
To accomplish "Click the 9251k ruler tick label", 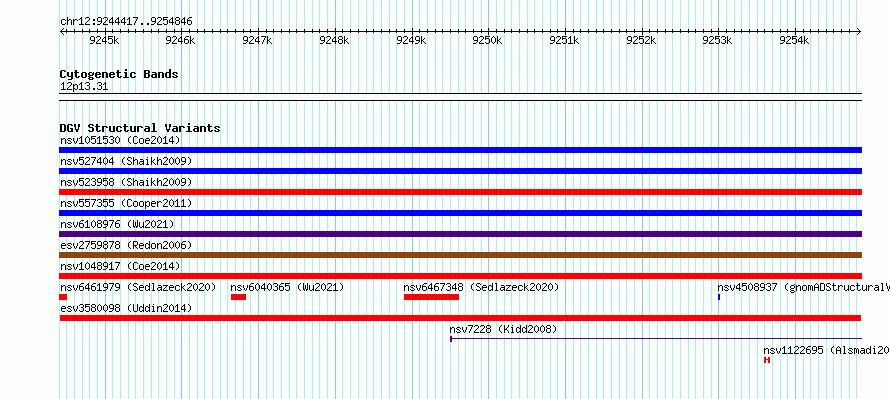I will click(565, 40).
